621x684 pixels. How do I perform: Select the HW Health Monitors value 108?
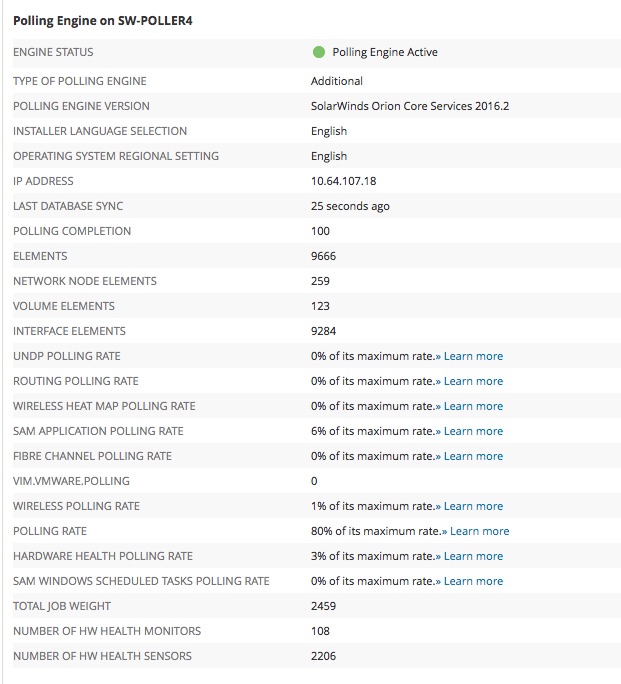[x=320, y=631]
